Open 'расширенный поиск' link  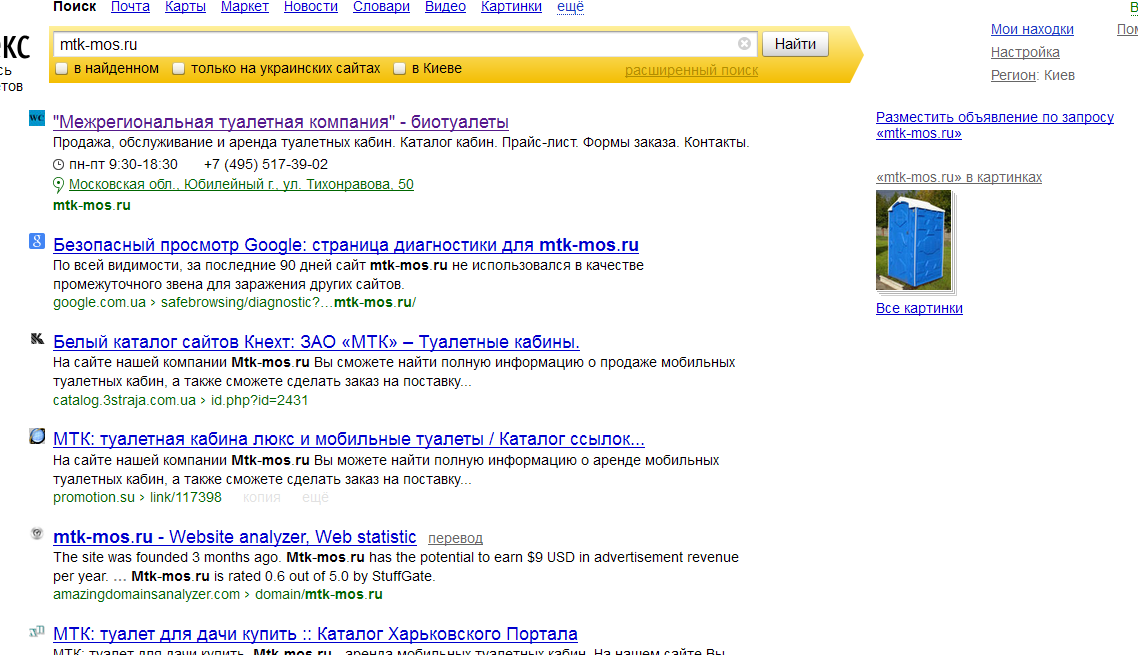(x=692, y=70)
